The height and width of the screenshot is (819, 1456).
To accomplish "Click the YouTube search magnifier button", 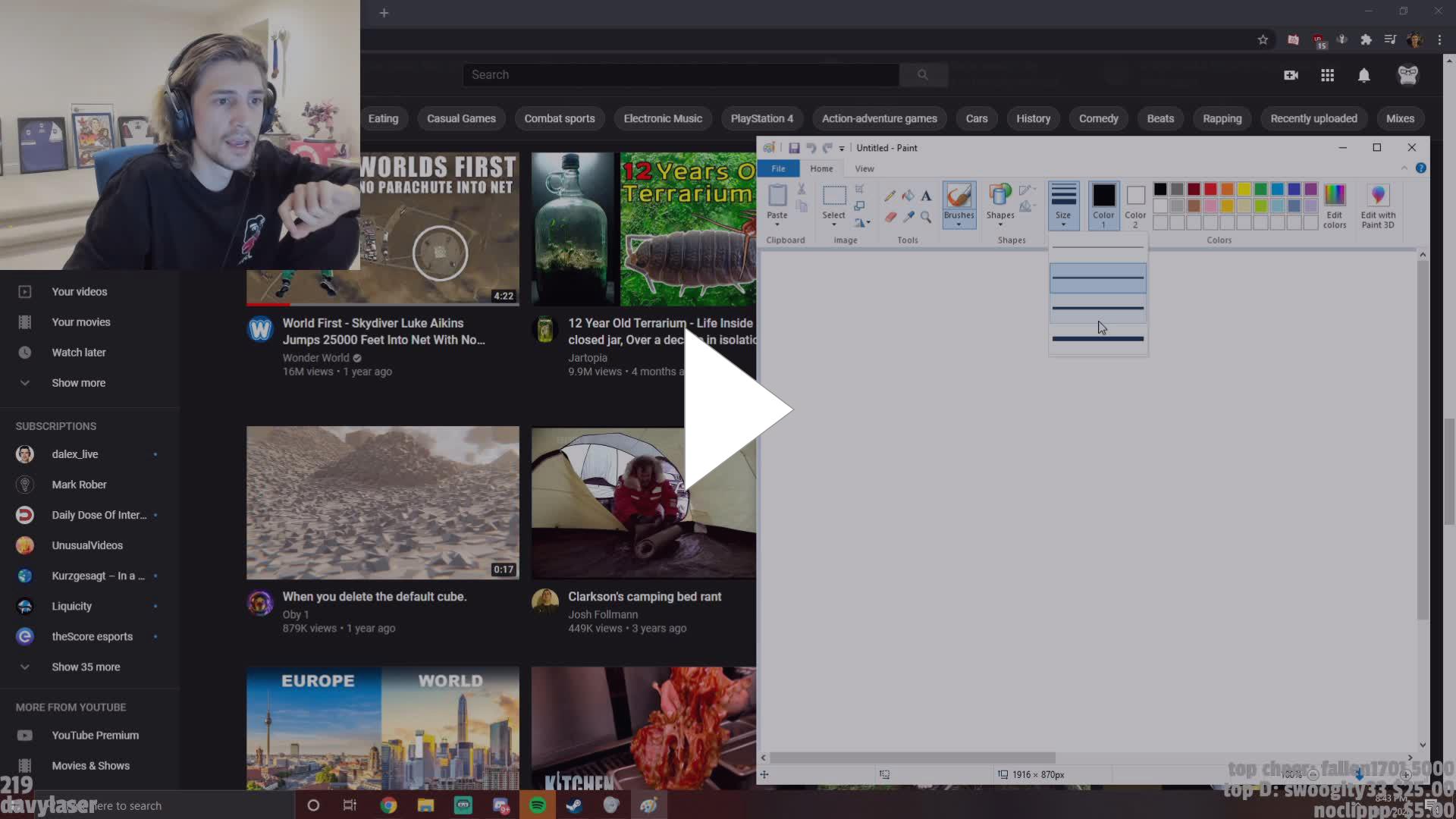I will pos(923,74).
